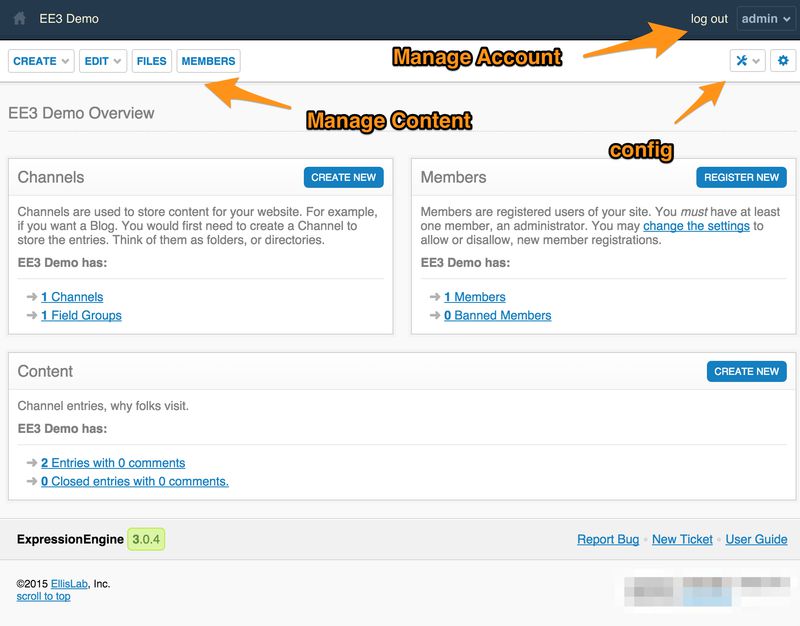Create a new channel with Create New
This screenshot has height=626, width=800.
click(343, 177)
